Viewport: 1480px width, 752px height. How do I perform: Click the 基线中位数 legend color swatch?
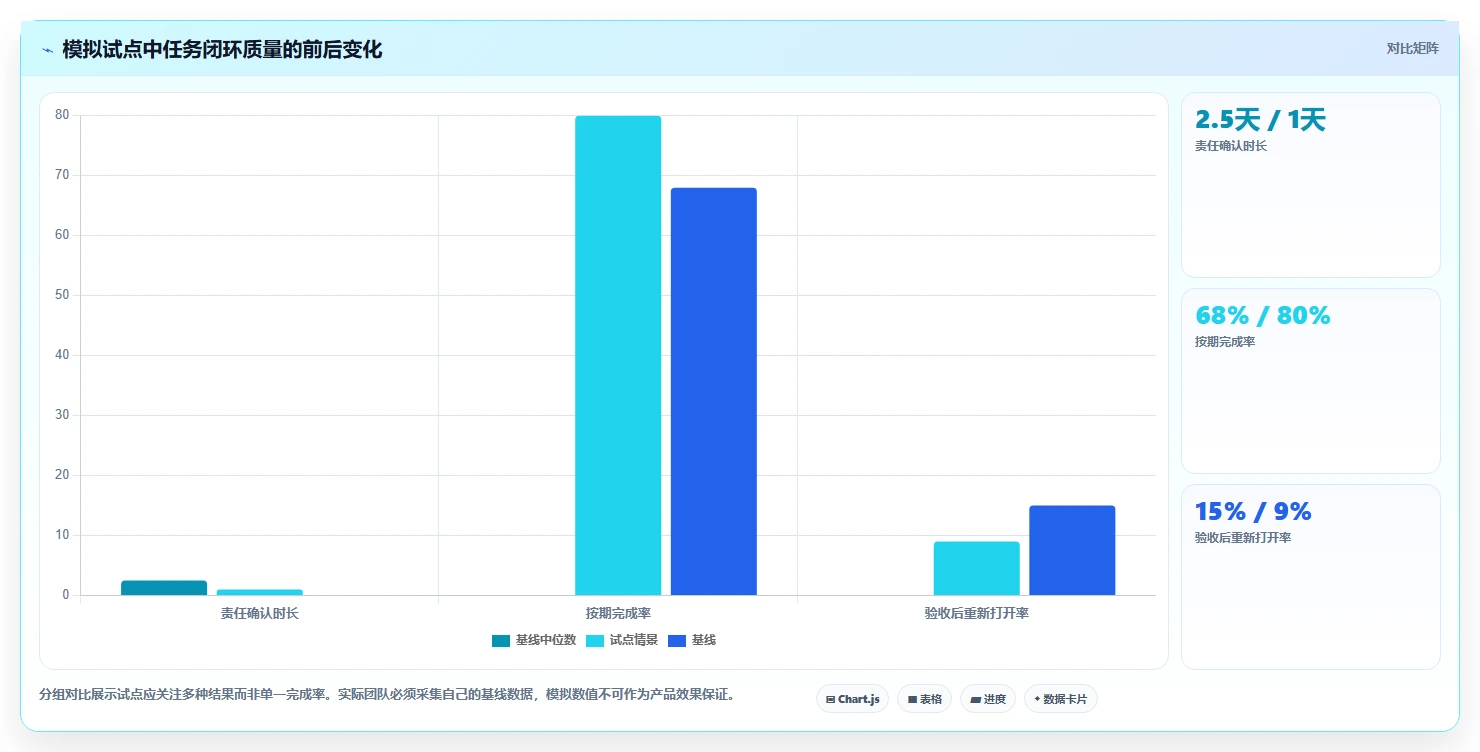pyautogui.click(x=501, y=641)
